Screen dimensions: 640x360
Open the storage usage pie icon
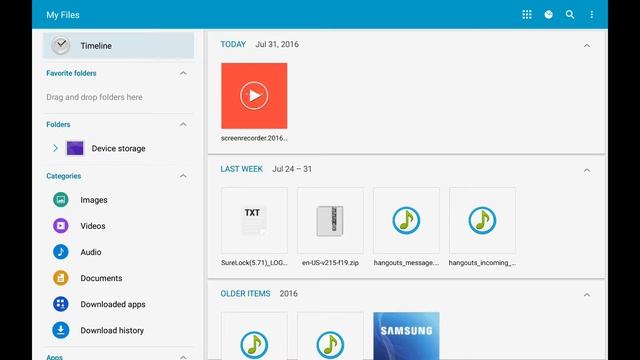point(549,15)
